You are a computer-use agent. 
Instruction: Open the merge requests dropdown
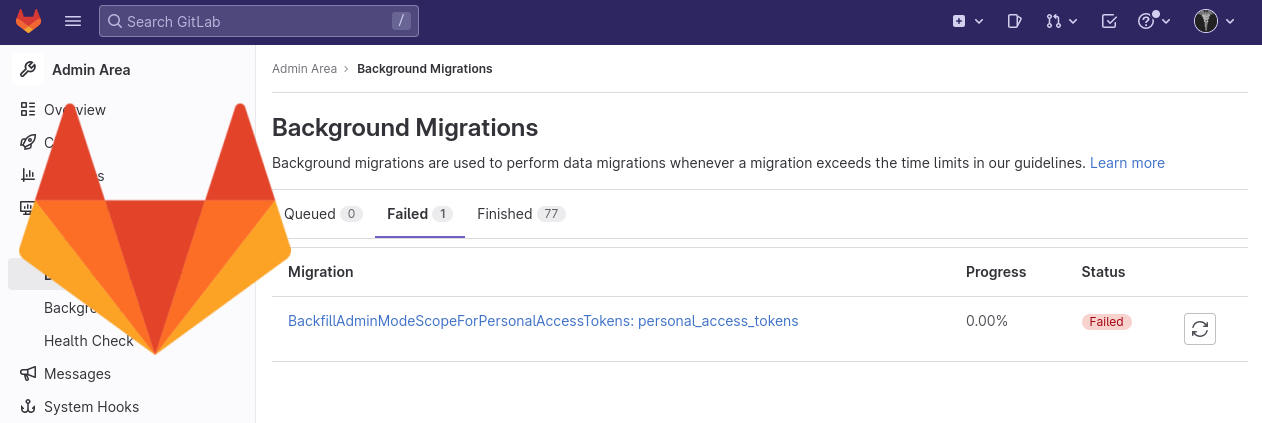click(x=1061, y=21)
